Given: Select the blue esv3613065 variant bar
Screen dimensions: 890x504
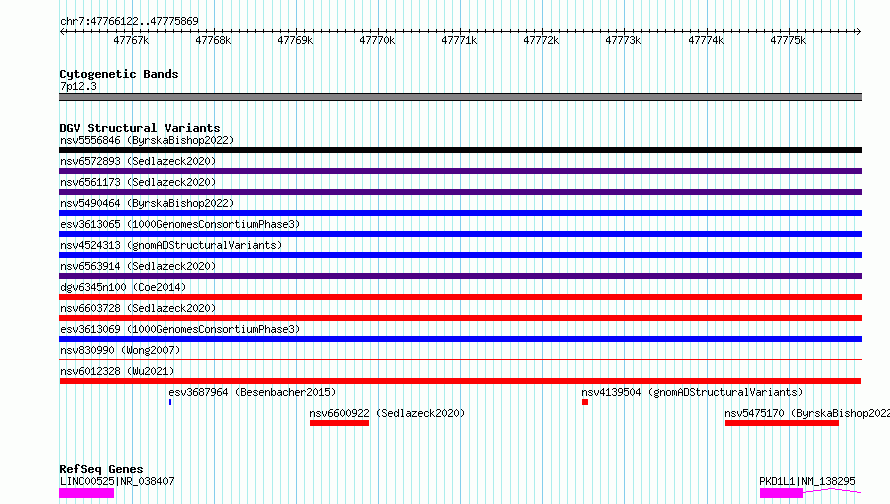Looking at the screenshot, I should tap(460, 234).
